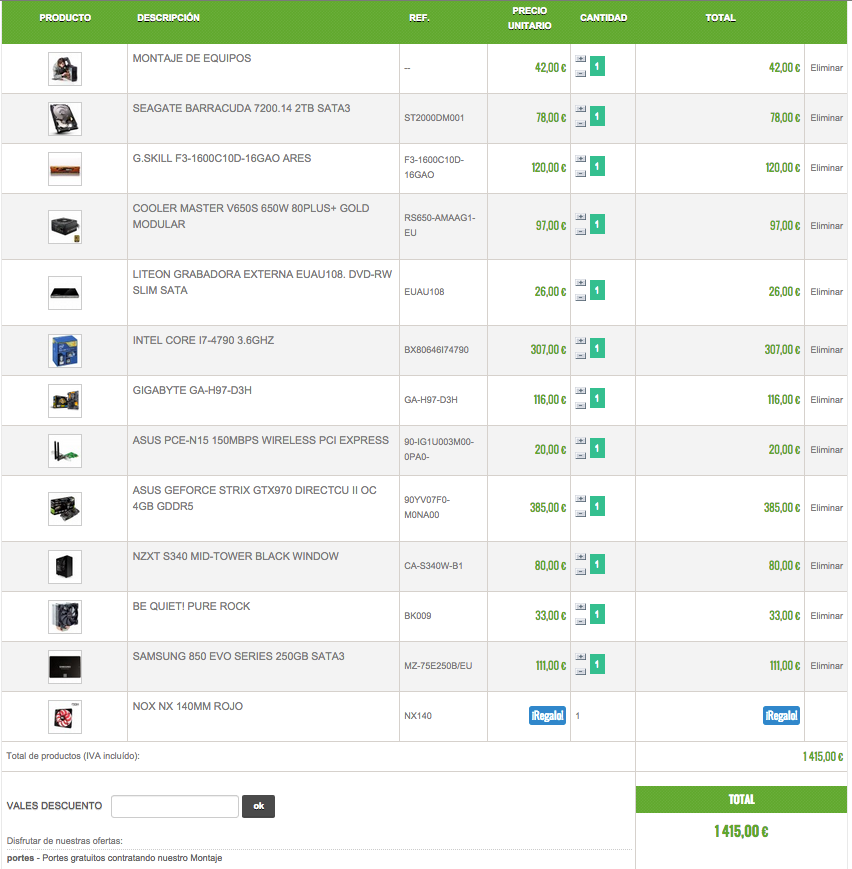Screen dimensions: 852x869
Task: Open G.Skill Ares RAM thumbnail
Action: coord(65,169)
